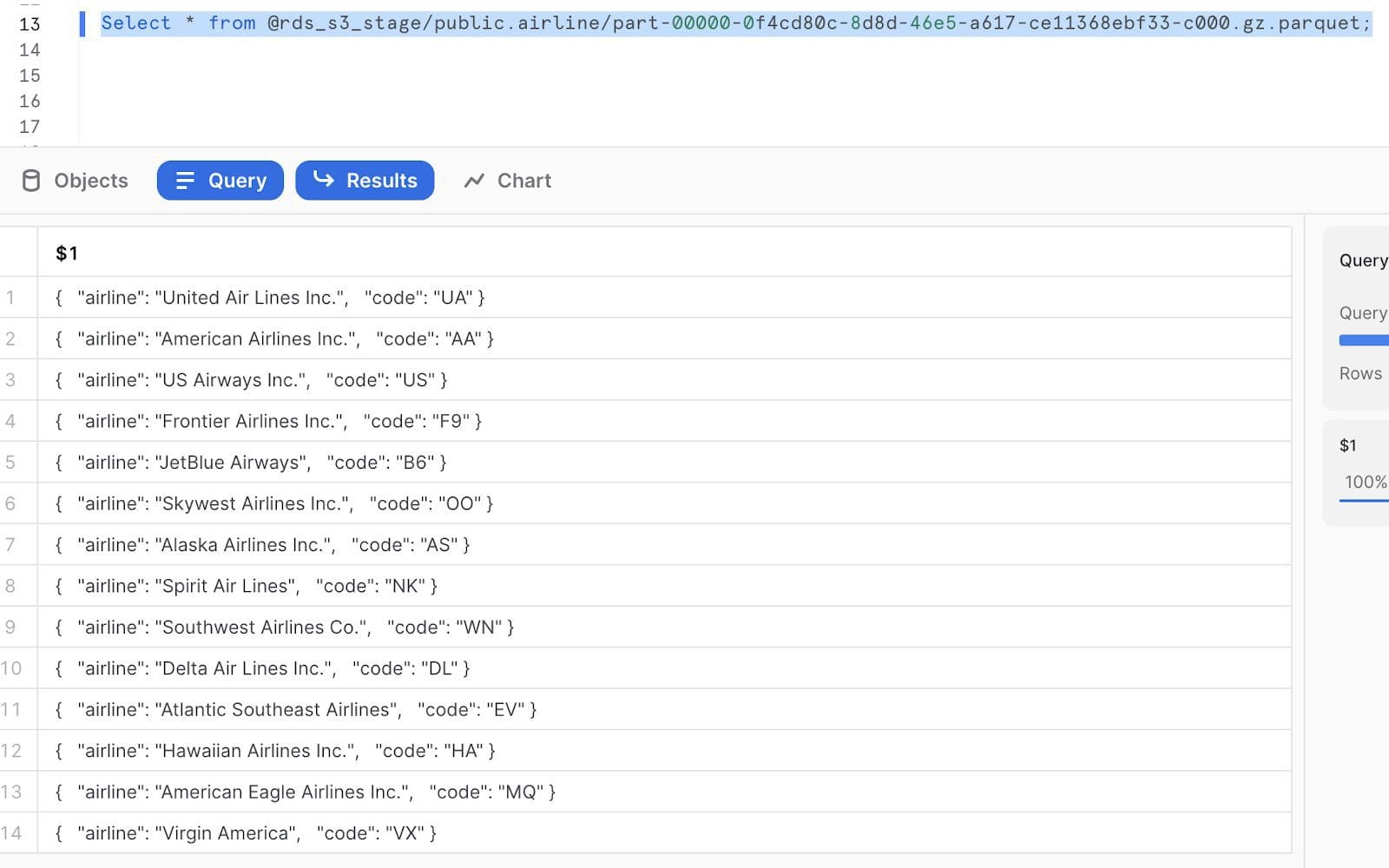Click the database icon next to Objects
The height and width of the screenshot is (868, 1389).
(x=31, y=181)
